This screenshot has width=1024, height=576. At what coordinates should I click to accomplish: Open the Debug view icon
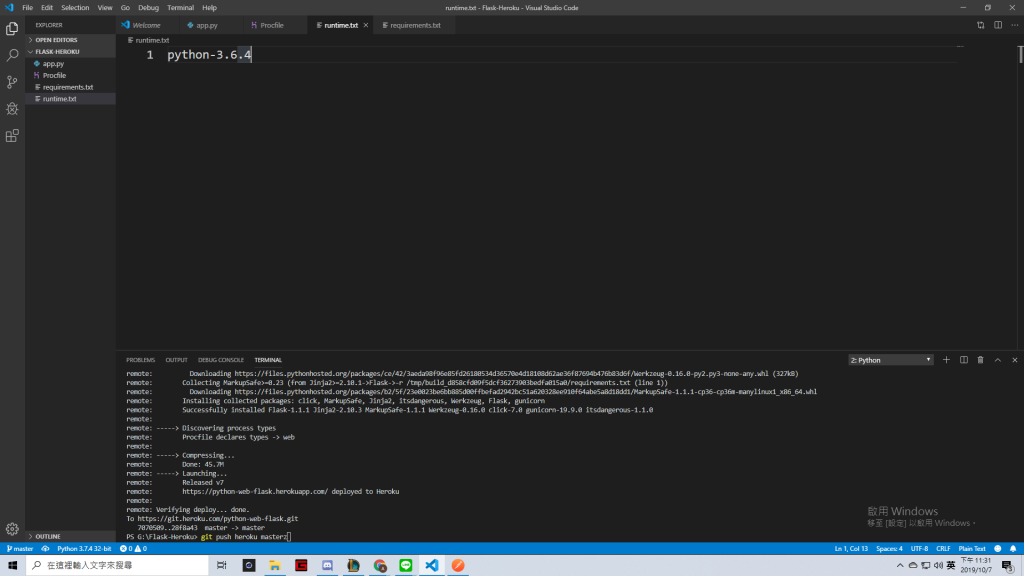[12, 109]
